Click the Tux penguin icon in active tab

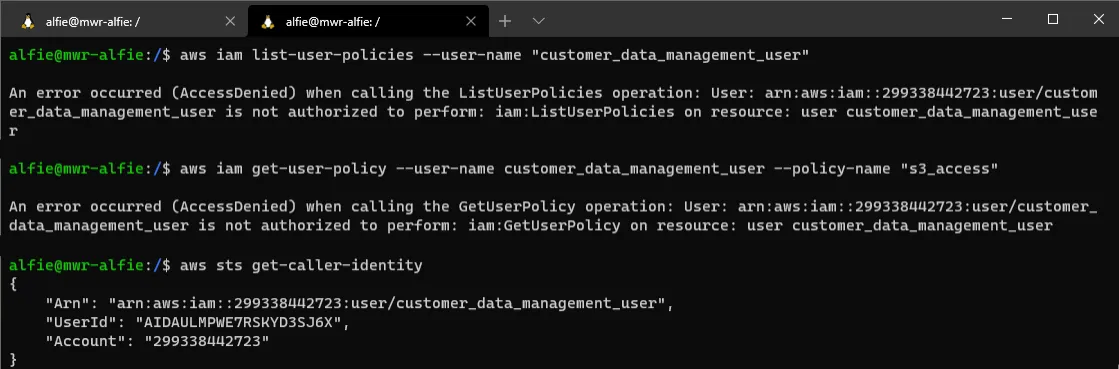click(x=268, y=21)
